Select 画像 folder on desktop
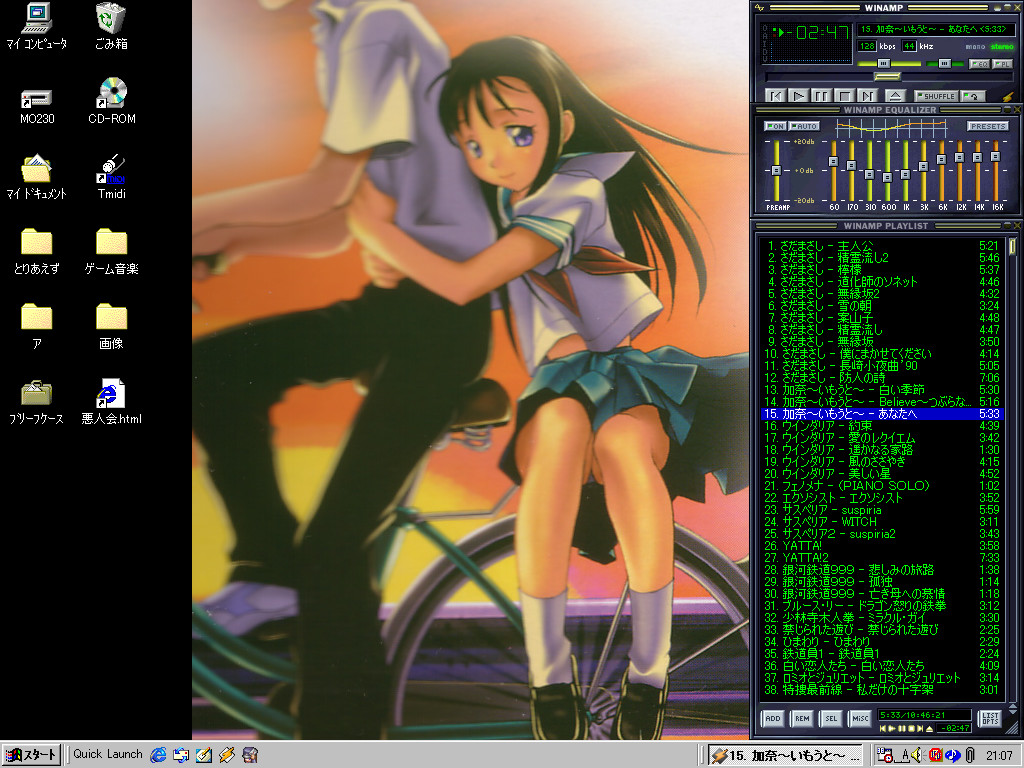 [x=112, y=327]
